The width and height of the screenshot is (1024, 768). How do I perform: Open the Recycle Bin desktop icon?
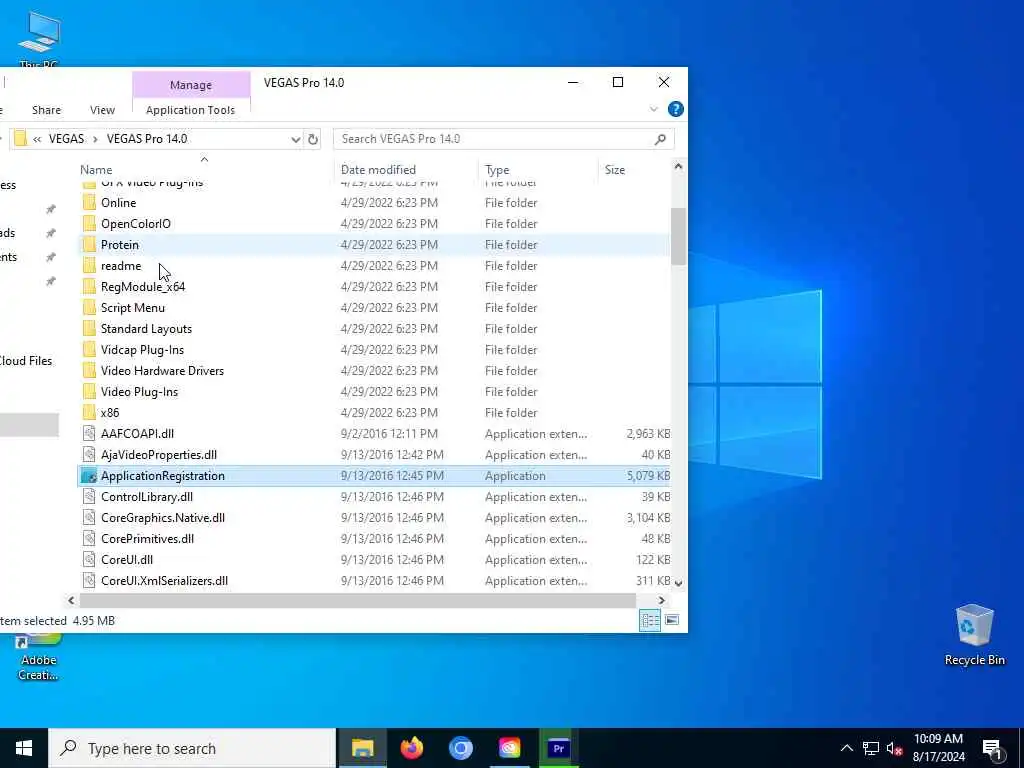[x=974, y=635]
